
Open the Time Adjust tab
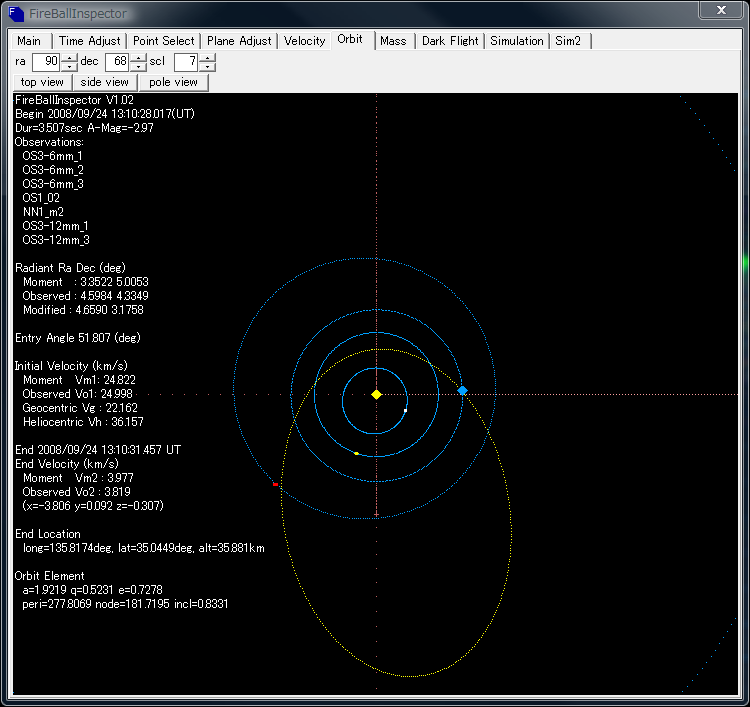(89, 41)
